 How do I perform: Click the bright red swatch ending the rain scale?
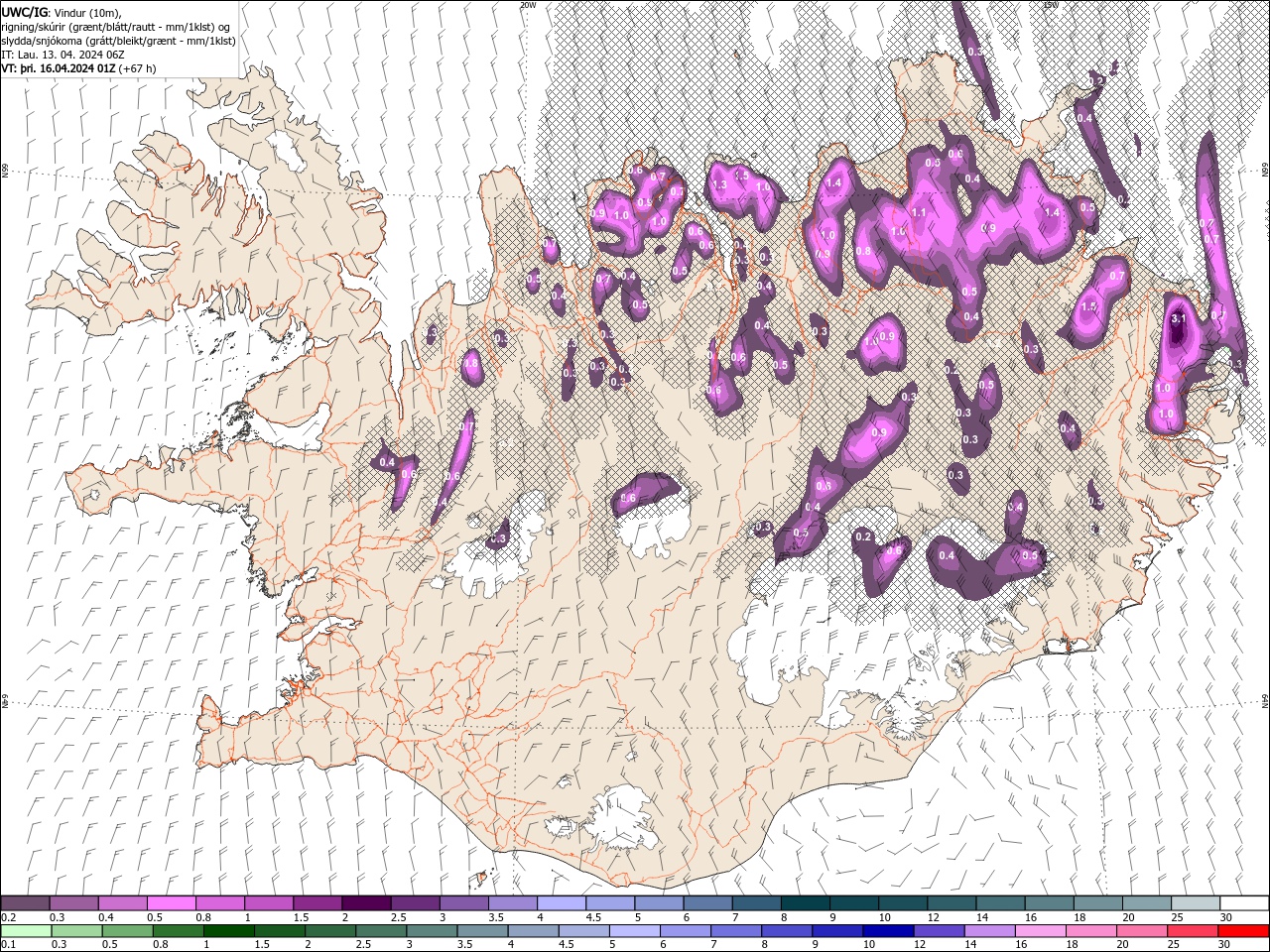click(x=1244, y=931)
